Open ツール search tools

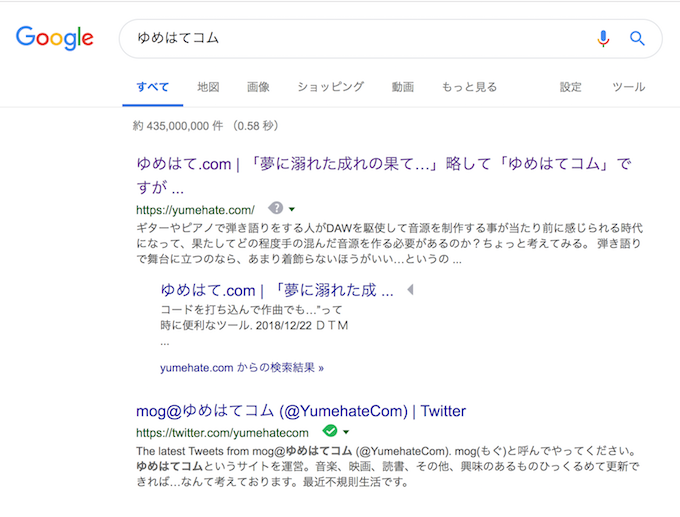(629, 87)
